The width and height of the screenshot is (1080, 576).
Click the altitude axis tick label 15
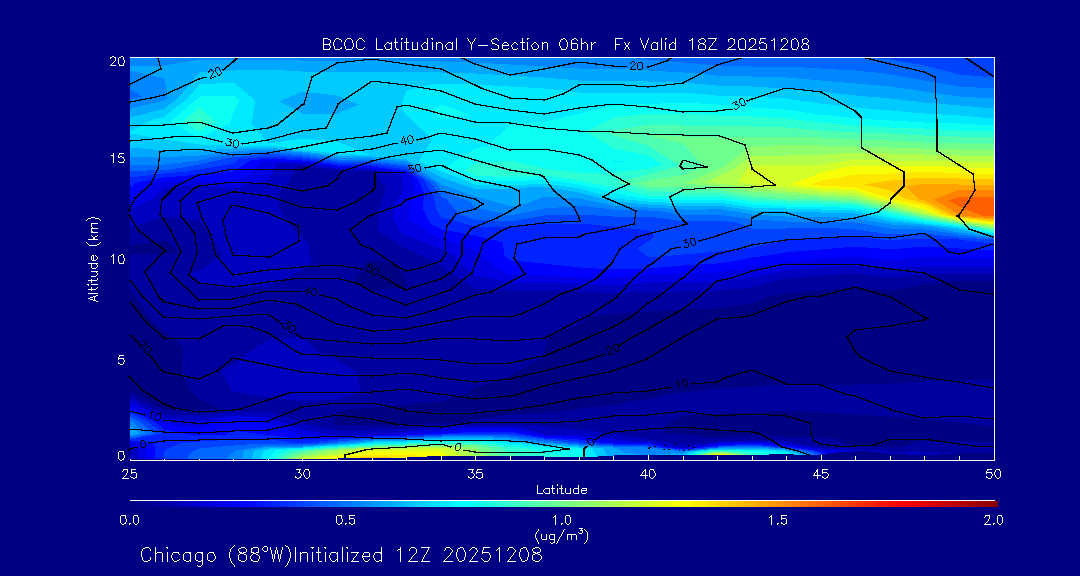(117, 158)
